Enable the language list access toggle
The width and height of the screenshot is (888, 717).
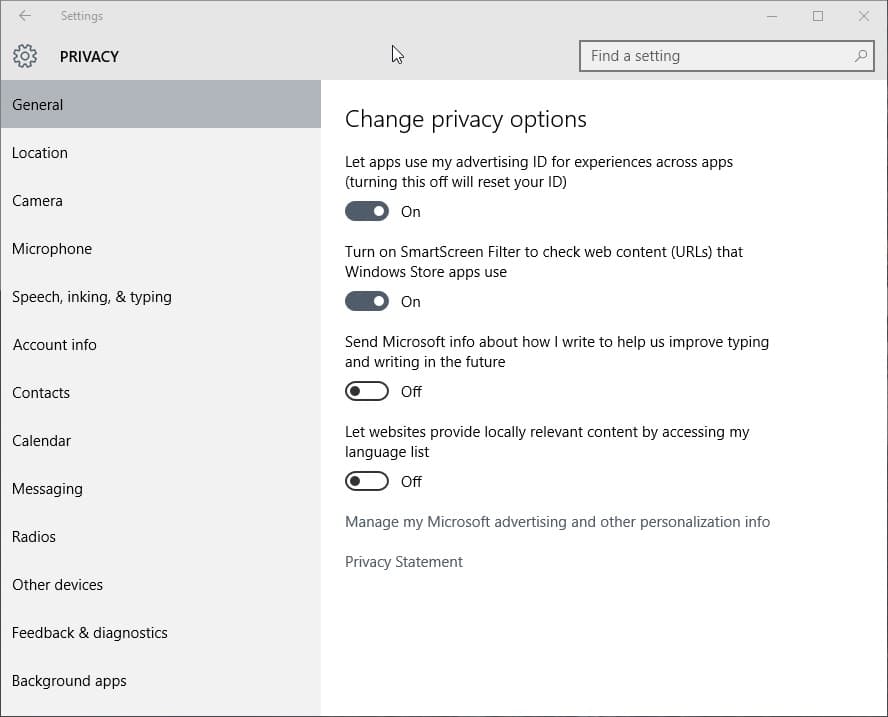pyautogui.click(x=367, y=481)
